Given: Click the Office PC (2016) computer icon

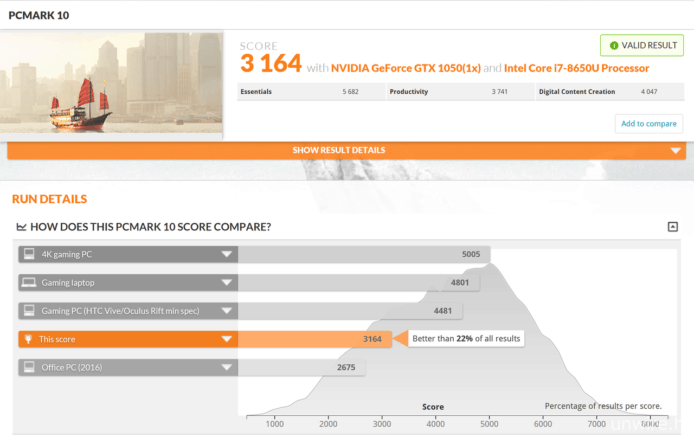Looking at the screenshot, I should click(x=28, y=367).
